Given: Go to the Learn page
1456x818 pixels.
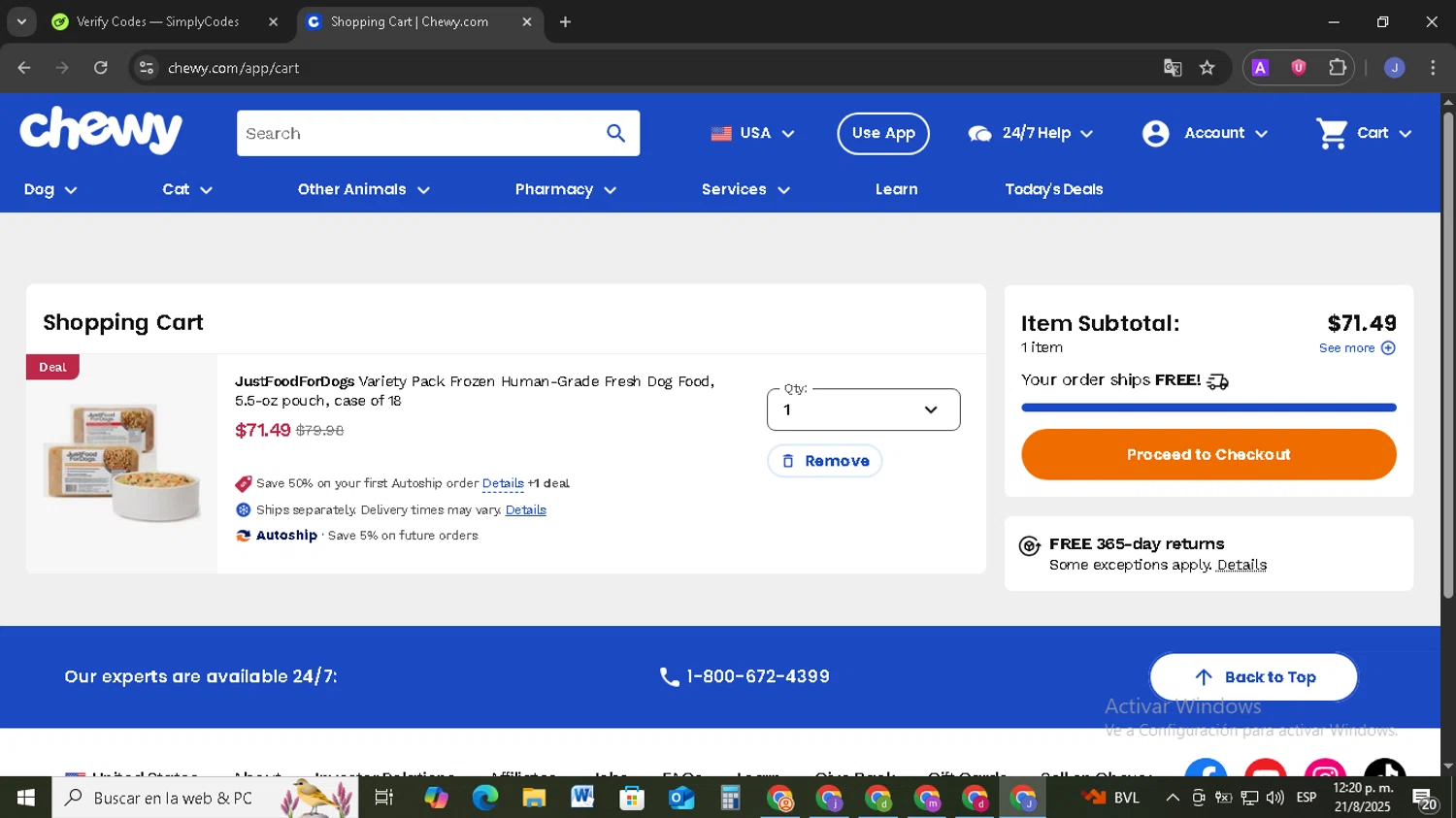Looking at the screenshot, I should [x=896, y=189].
